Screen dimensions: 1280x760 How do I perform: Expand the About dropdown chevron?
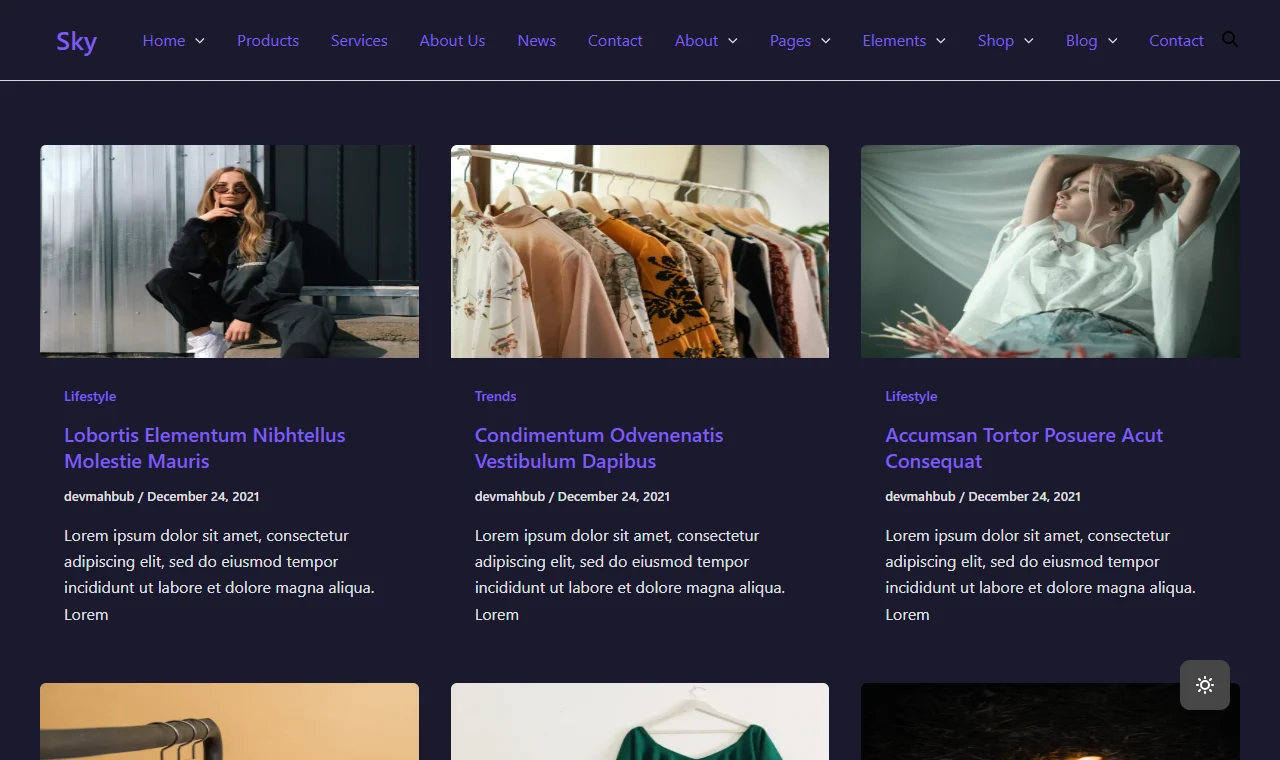(x=733, y=41)
